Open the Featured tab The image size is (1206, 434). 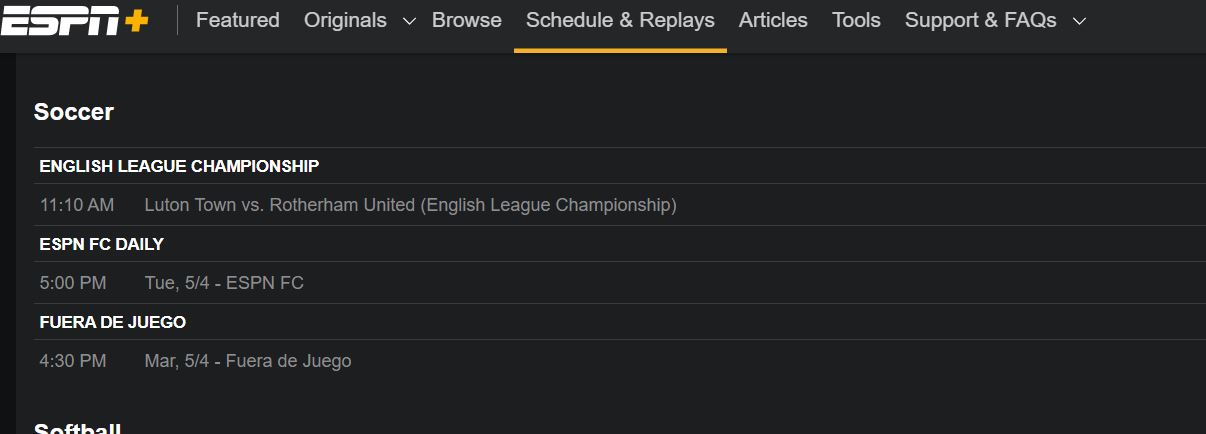(238, 20)
